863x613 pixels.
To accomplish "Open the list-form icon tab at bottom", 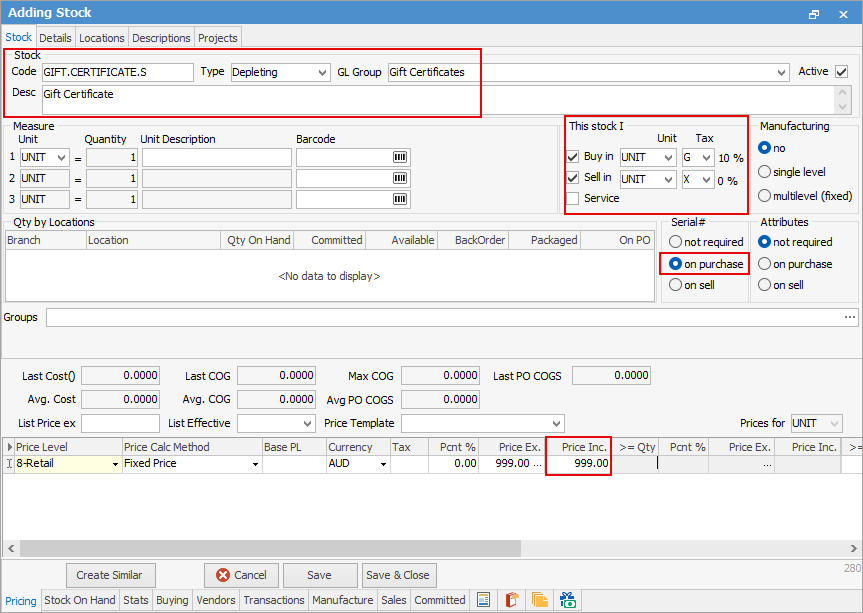I will click(484, 600).
